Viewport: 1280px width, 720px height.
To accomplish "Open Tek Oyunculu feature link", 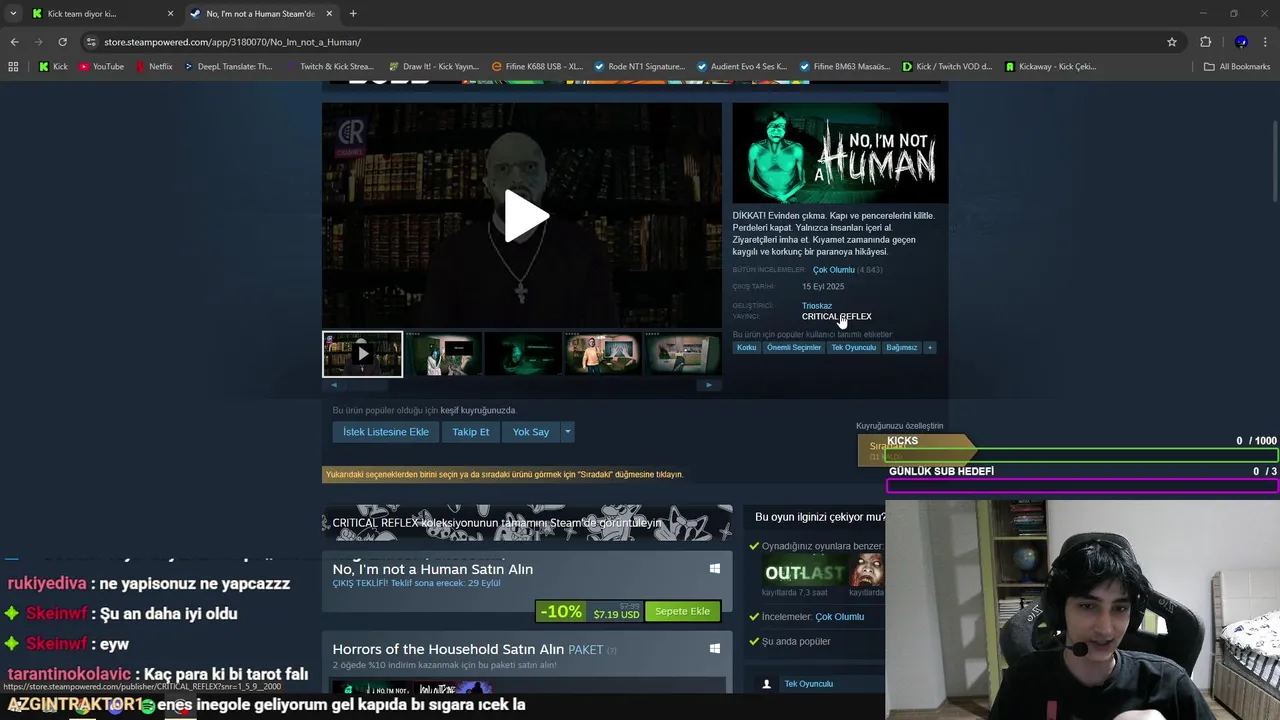I will pos(808,684).
